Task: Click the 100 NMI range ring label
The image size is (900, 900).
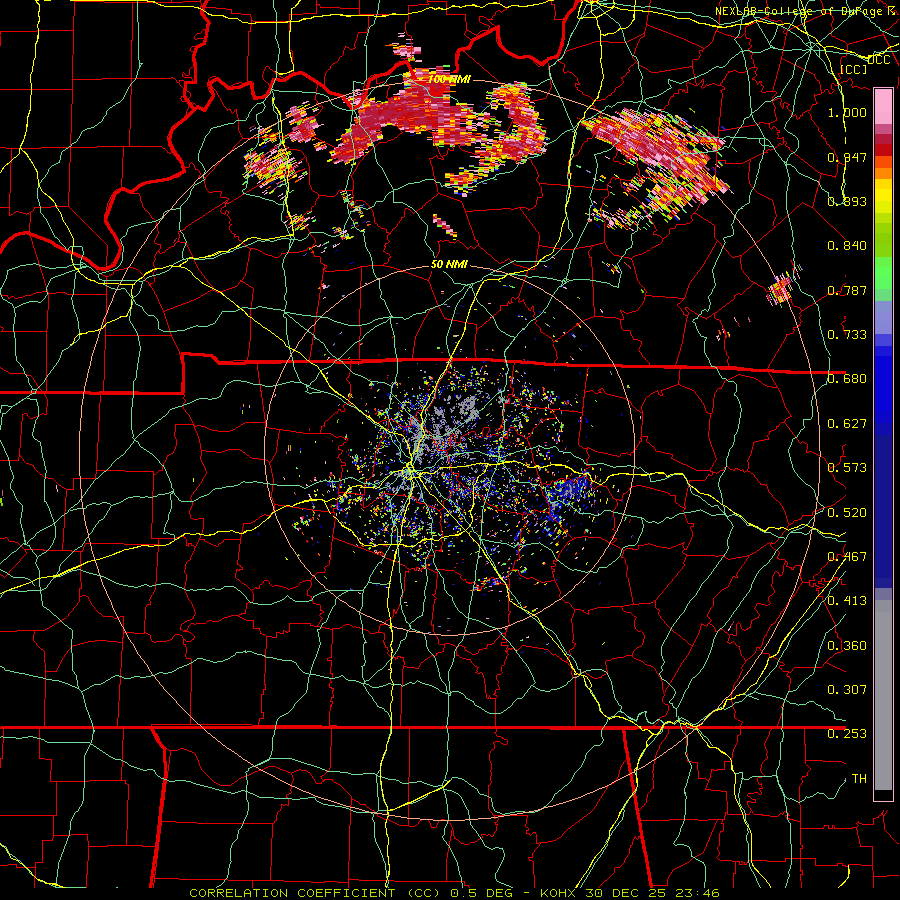Action: pos(449,79)
